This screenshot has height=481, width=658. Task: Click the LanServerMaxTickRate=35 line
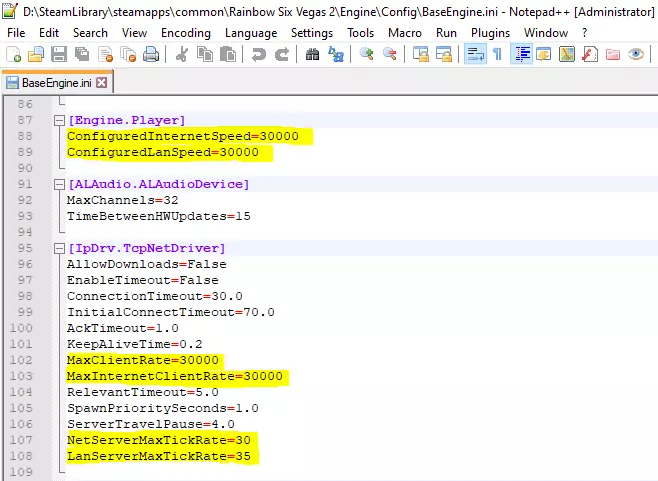click(x=159, y=456)
